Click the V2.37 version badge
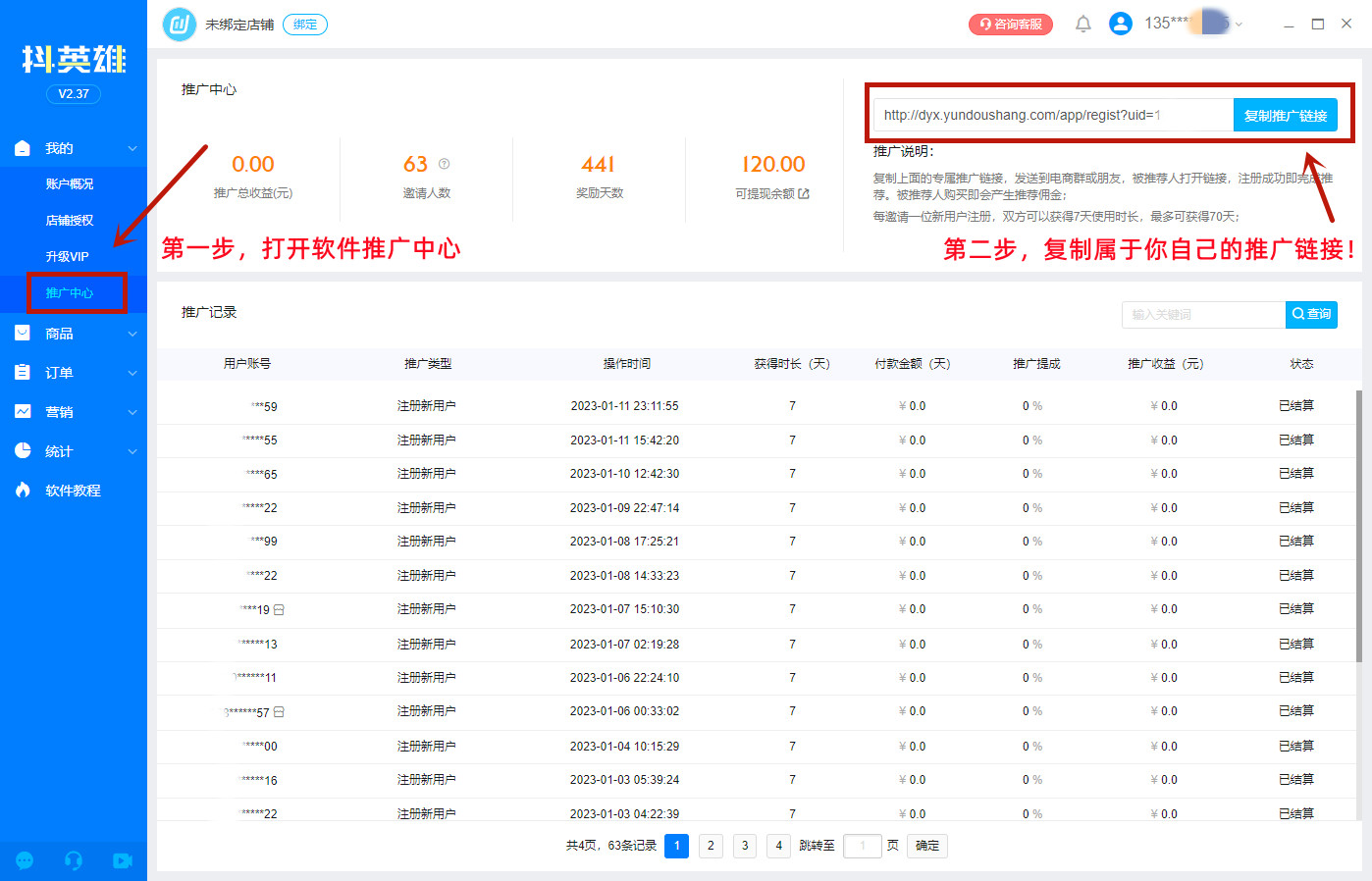The height and width of the screenshot is (881, 1372). pyautogui.click(x=74, y=94)
